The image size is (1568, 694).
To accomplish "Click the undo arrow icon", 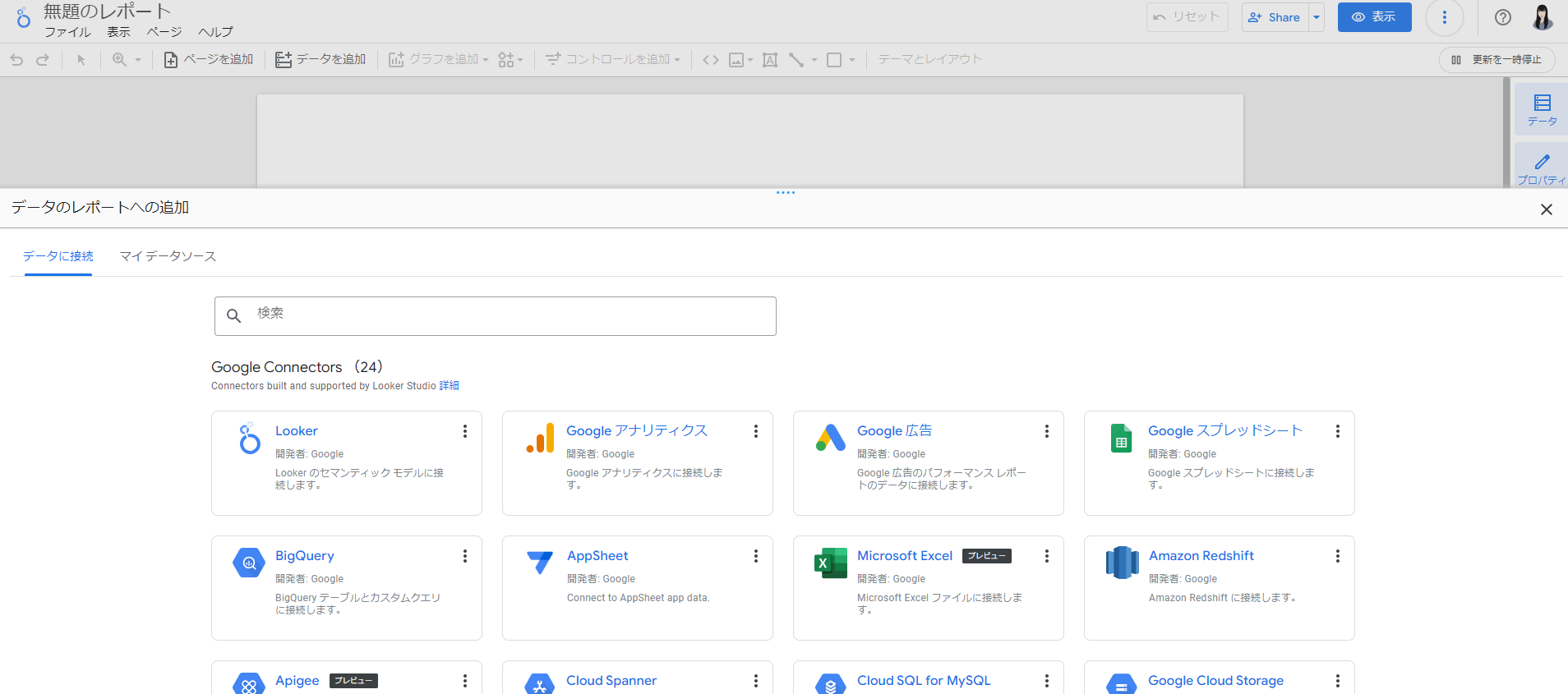I will tap(16, 60).
